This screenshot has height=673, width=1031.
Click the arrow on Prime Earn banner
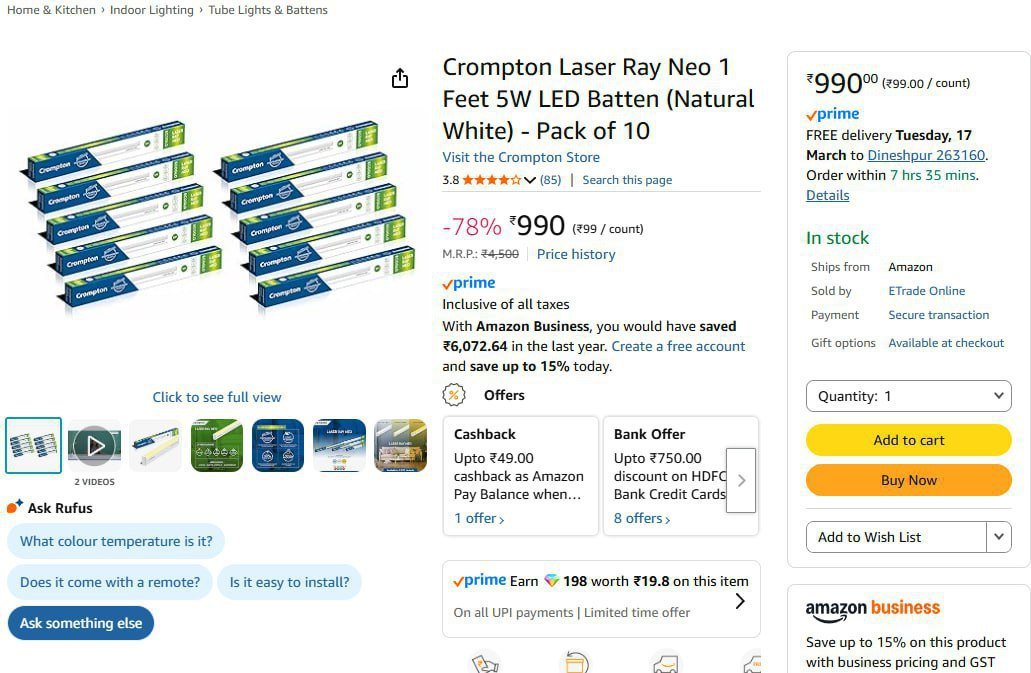pyautogui.click(x=740, y=601)
